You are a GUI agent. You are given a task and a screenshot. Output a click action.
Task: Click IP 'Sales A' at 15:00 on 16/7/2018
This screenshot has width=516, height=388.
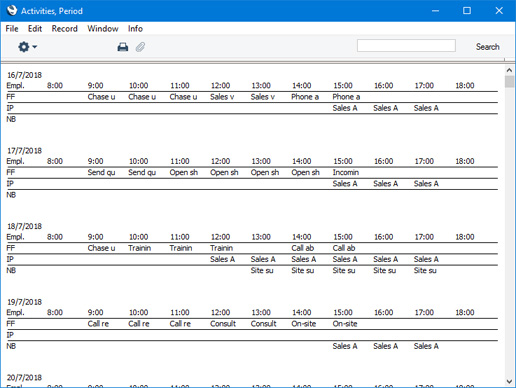[345, 108]
